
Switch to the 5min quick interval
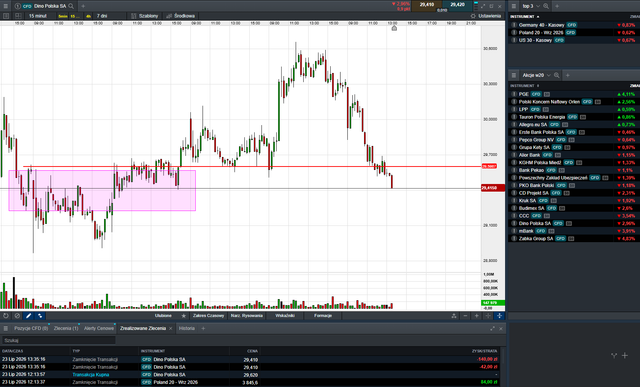point(62,16)
